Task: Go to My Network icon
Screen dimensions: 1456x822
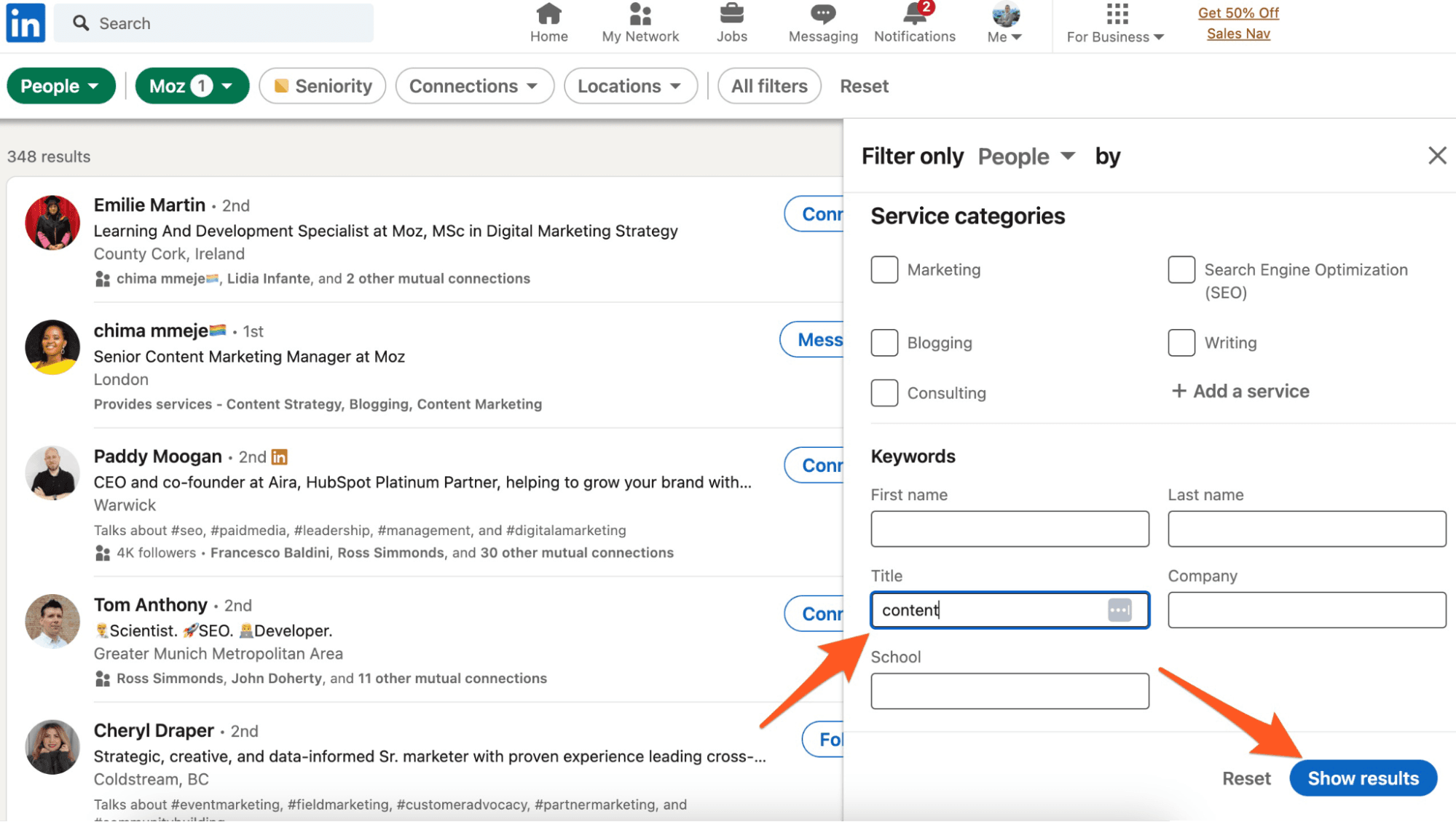Action: 640,14
